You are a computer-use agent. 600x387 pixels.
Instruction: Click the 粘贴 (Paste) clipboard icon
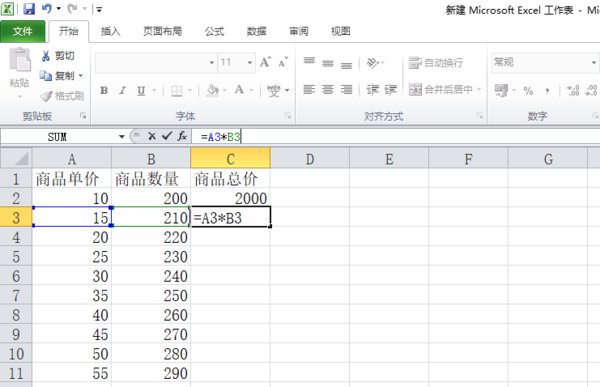20,60
